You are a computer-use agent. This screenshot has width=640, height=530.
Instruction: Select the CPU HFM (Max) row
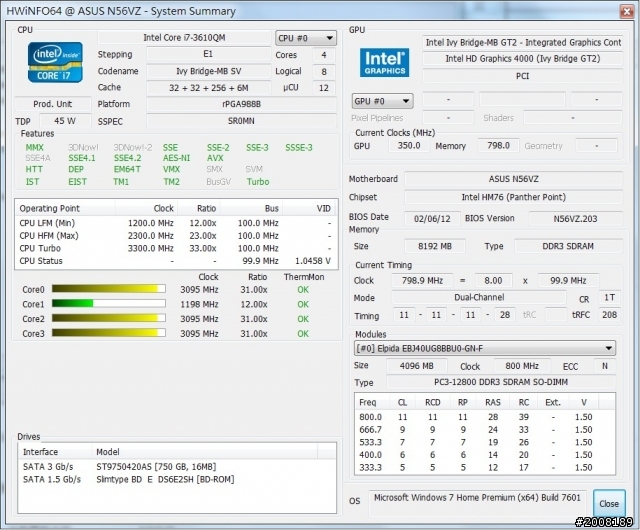pyautogui.click(x=176, y=236)
